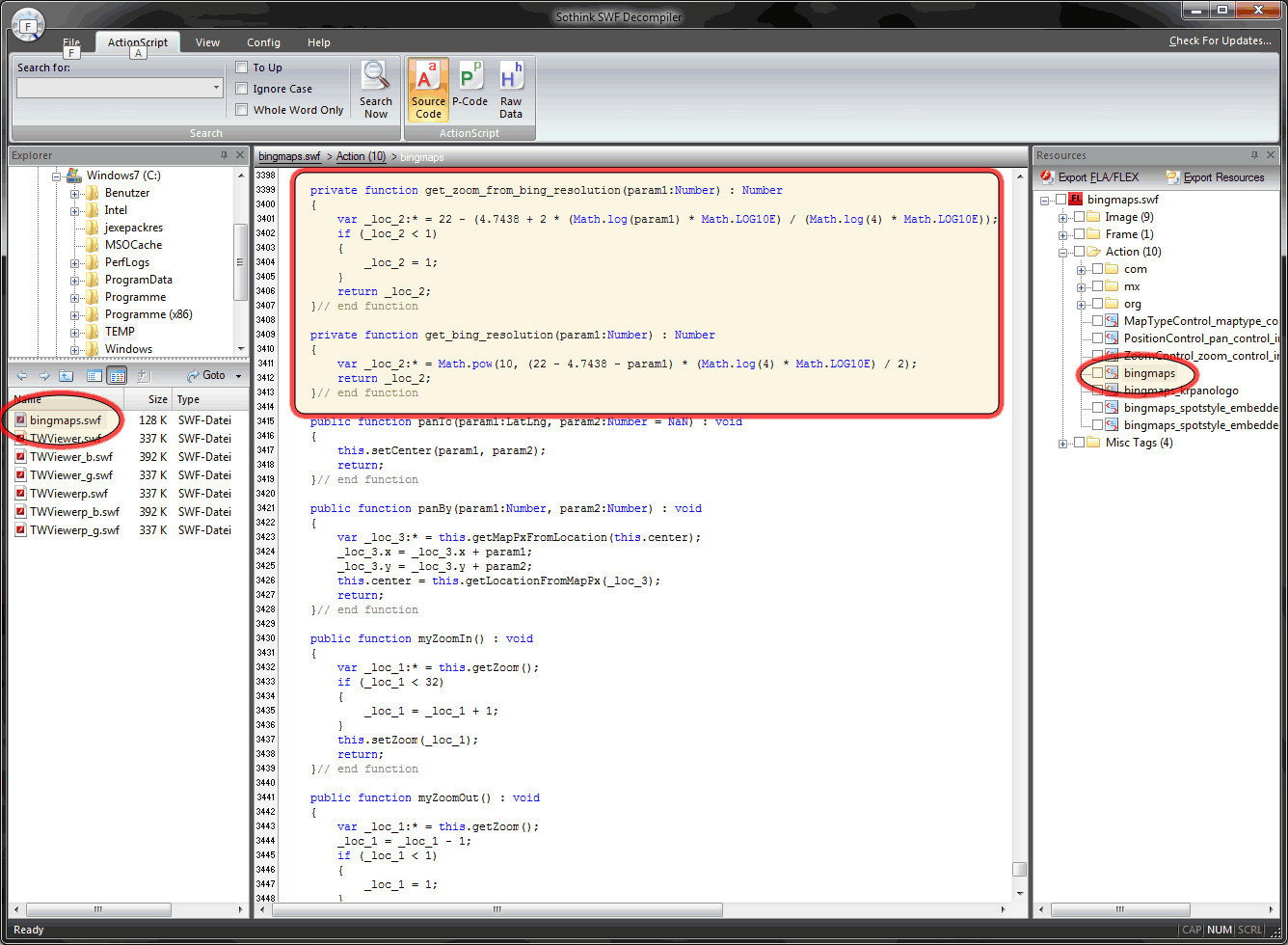Expand the mx folder node
1288x945 pixels.
click(1082, 286)
